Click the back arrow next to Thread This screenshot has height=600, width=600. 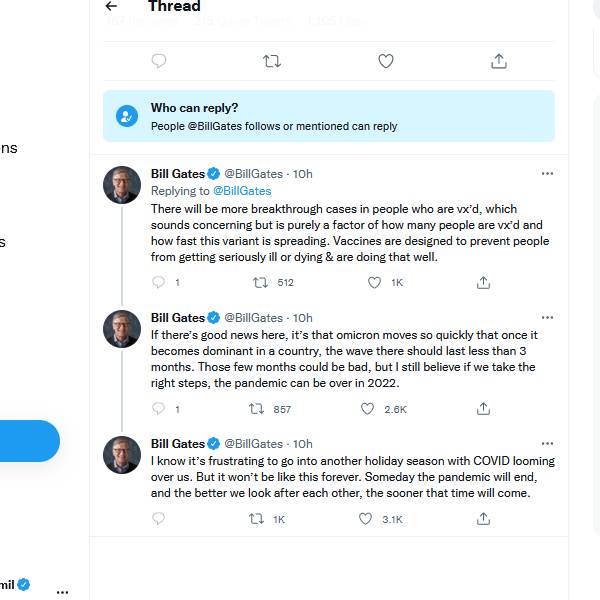(x=111, y=6)
